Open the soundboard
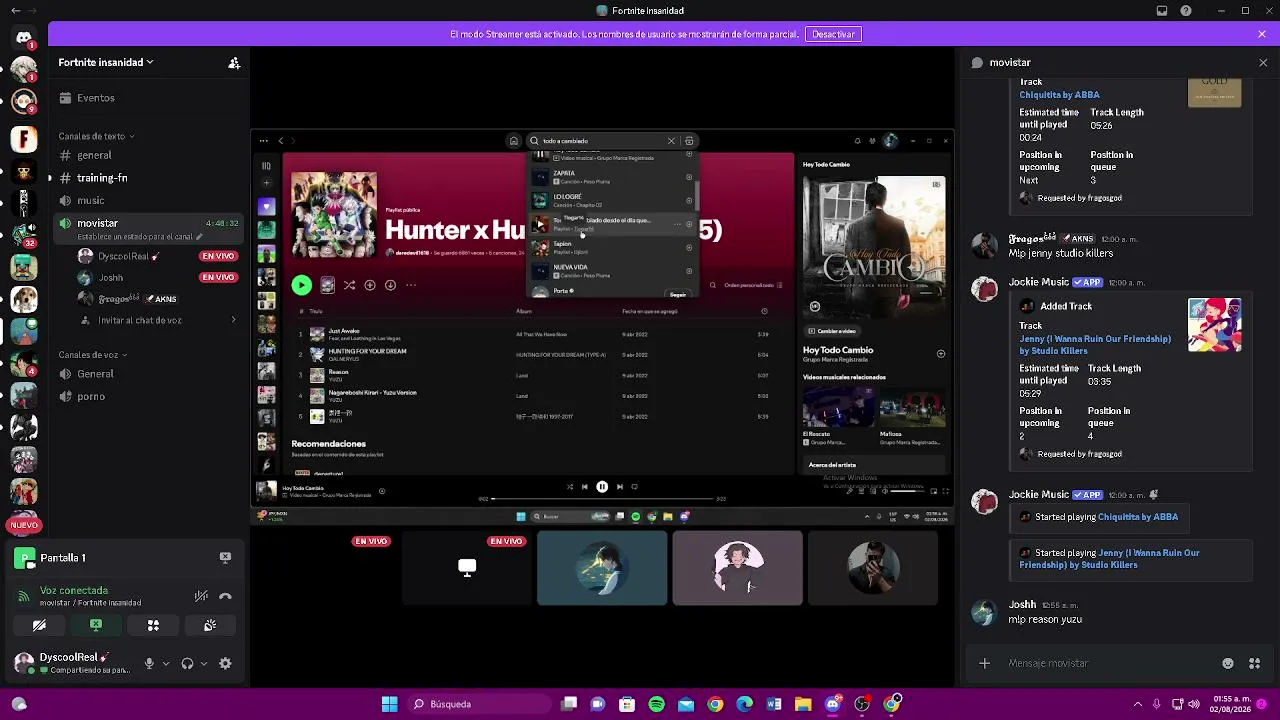 pos(210,625)
